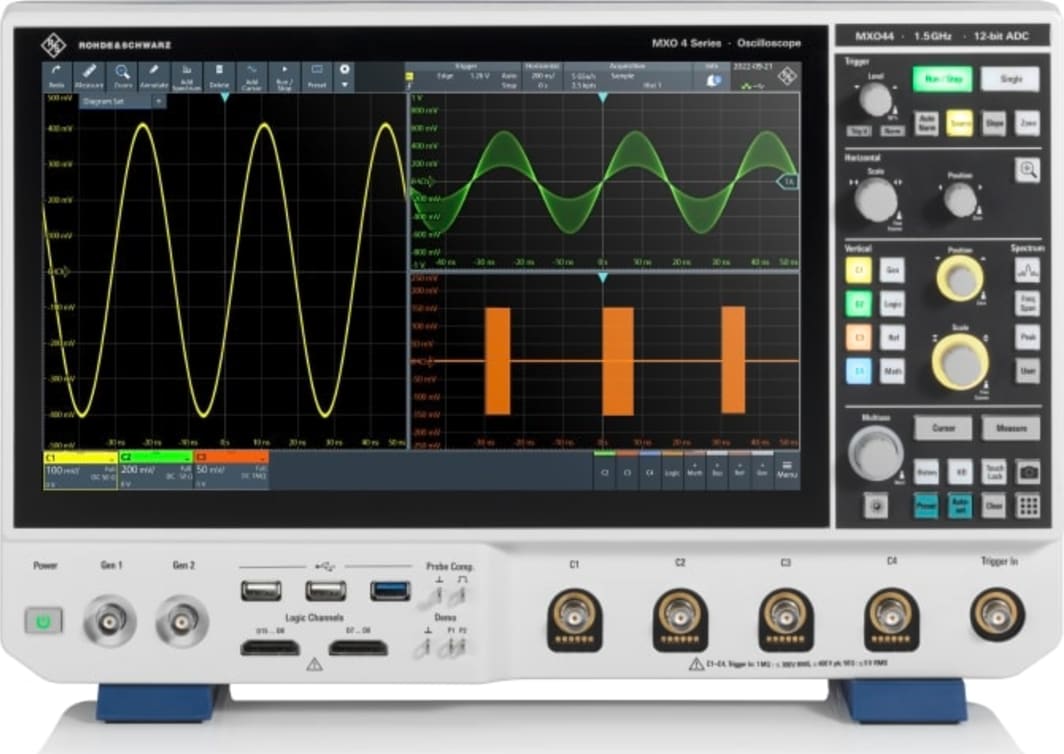Push the Logic hardware key
The height and width of the screenshot is (754, 1064).
[892, 303]
